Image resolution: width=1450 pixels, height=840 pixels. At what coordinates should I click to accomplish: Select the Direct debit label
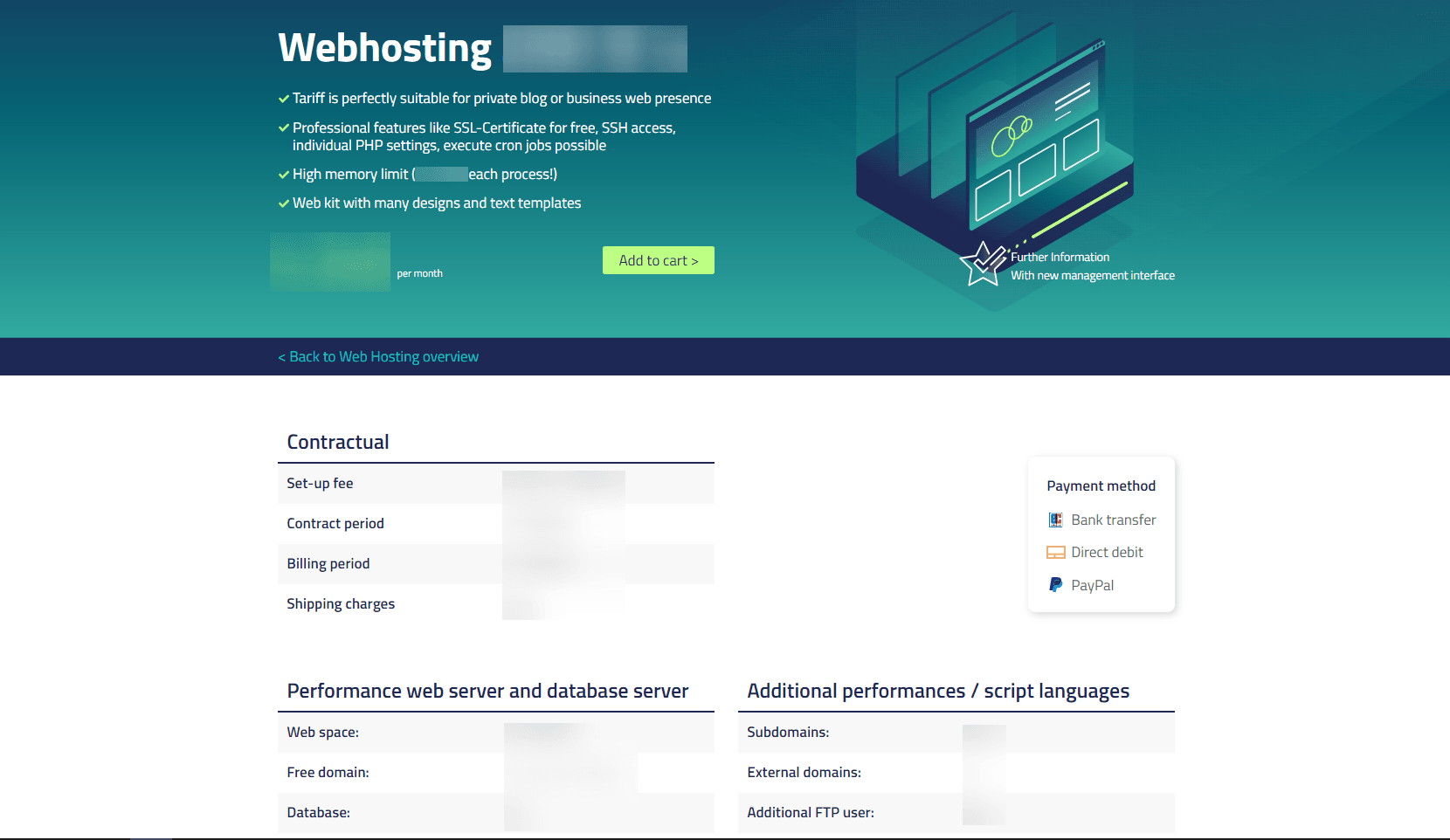pos(1107,552)
